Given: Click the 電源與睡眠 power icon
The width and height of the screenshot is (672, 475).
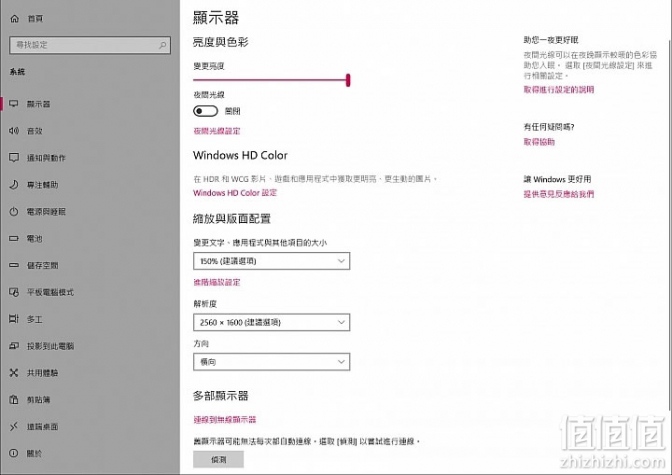Looking at the screenshot, I should [x=14, y=212].
